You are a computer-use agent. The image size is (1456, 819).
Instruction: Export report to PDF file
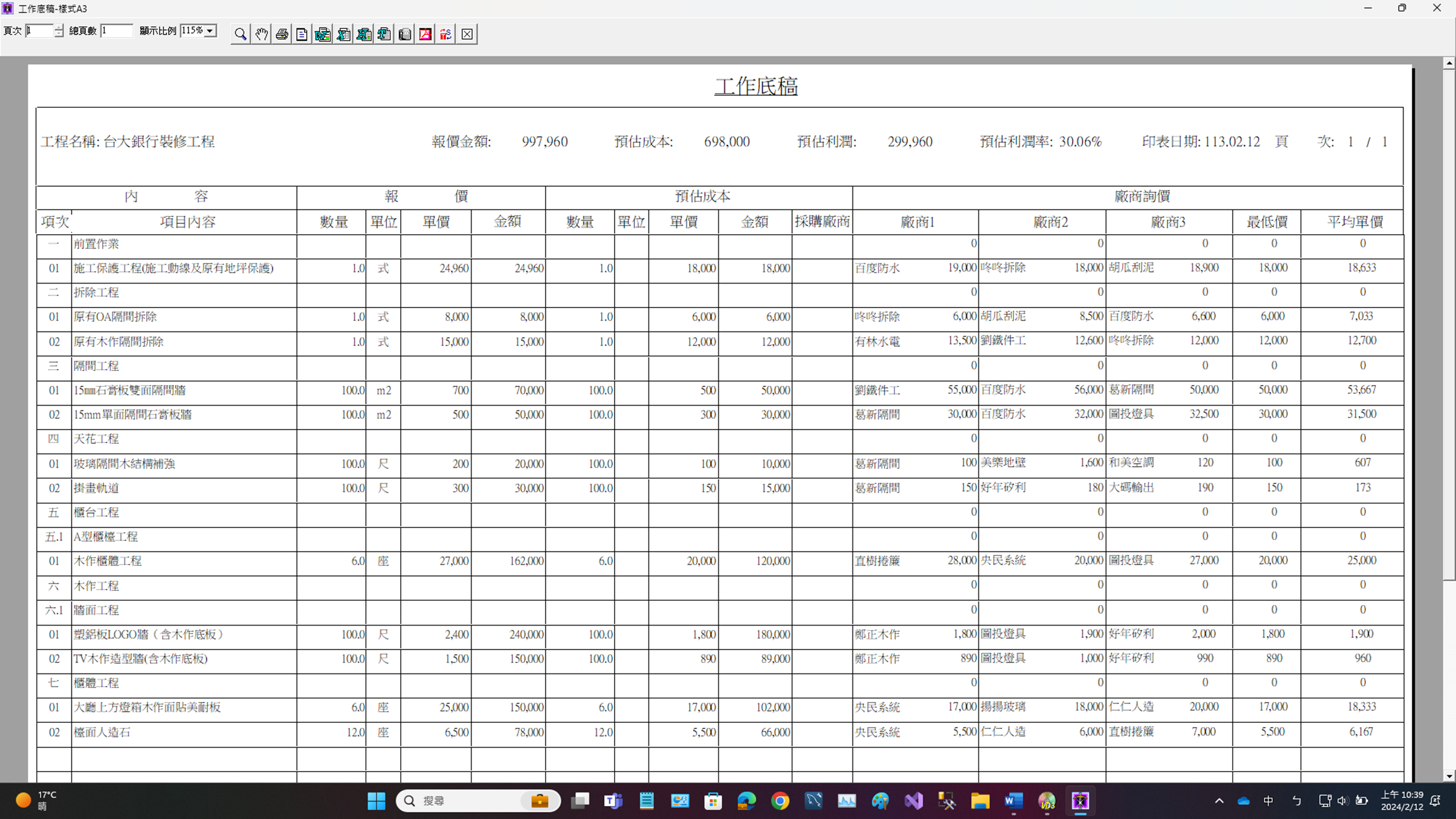pyautogui.click(x=425, y=34)
